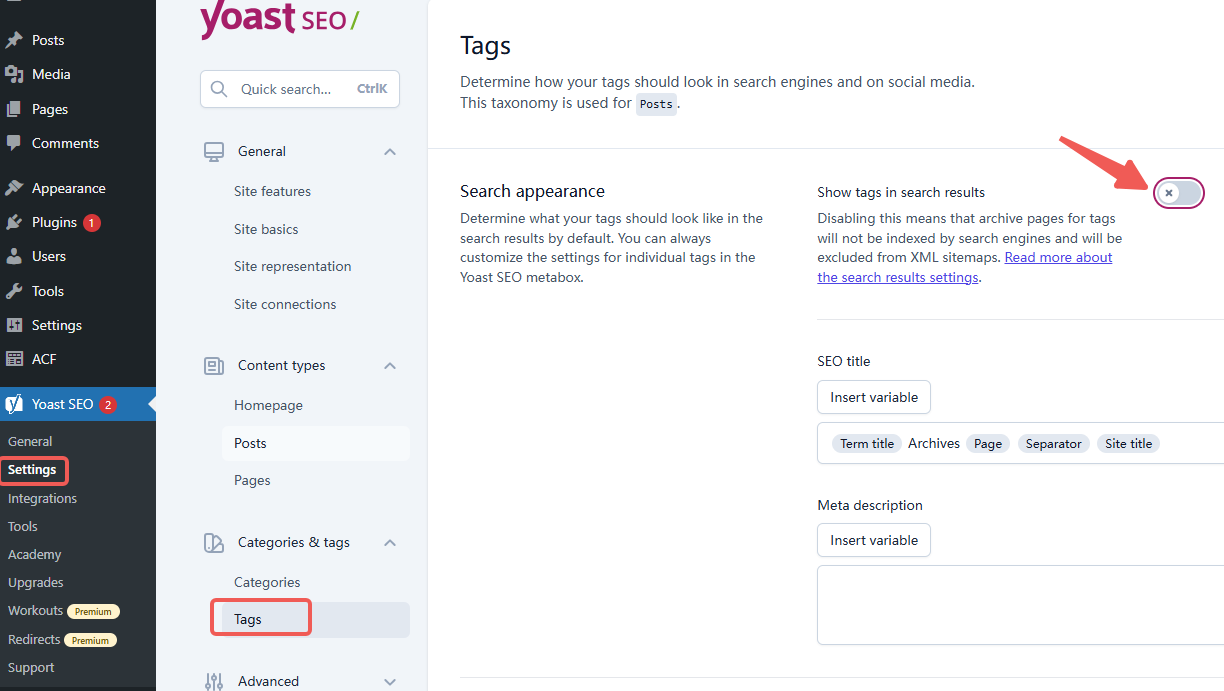Click Insert variable under SEO title
Screen dimensions: 1224x691
873,397
